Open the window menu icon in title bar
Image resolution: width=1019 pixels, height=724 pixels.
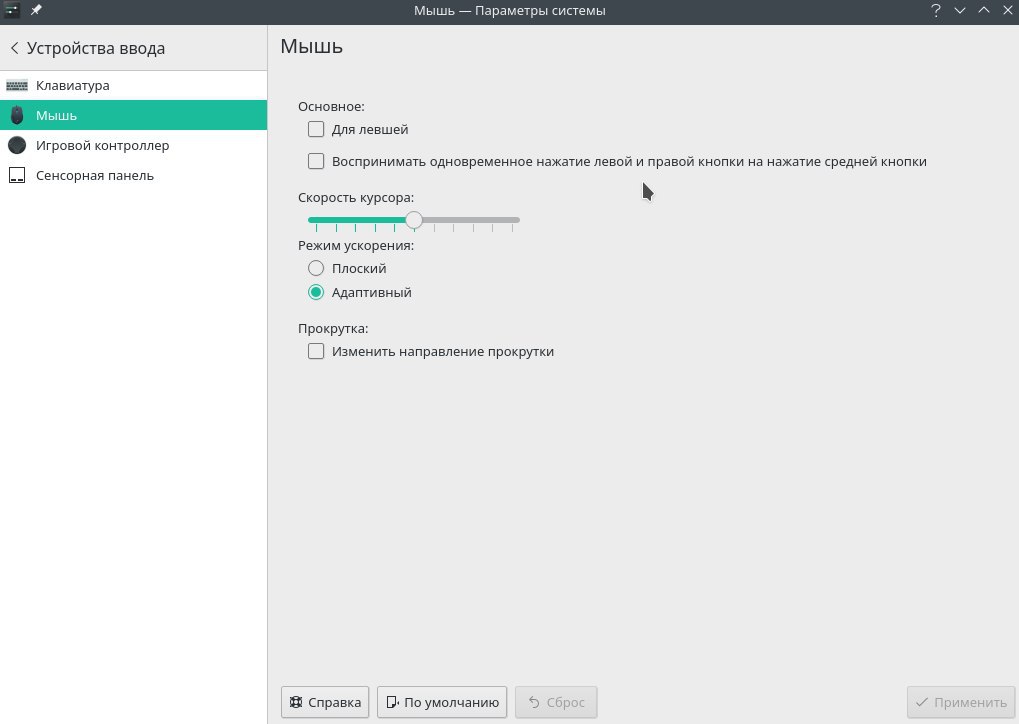click(12, 10)
